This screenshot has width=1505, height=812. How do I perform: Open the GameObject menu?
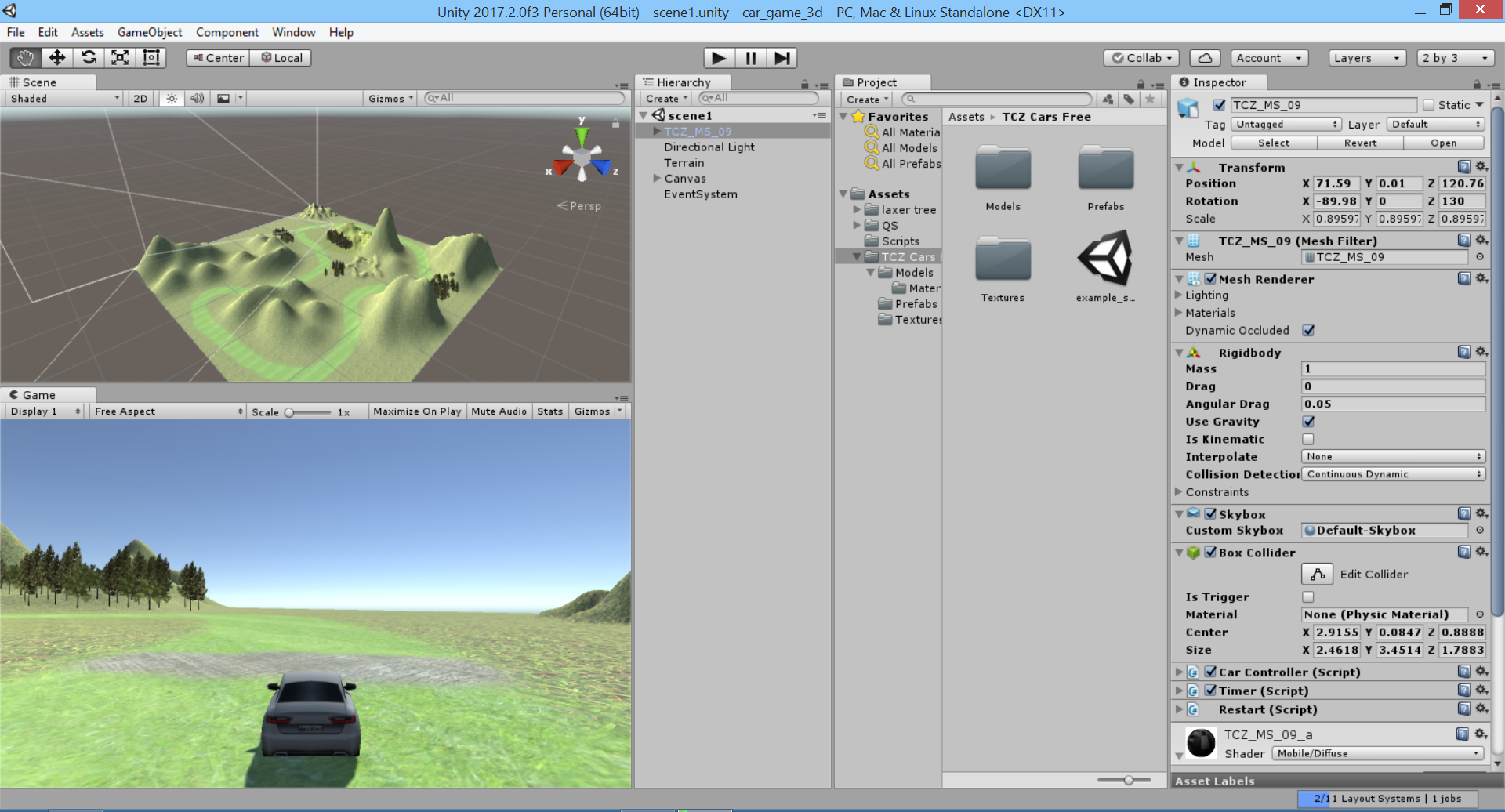pyautogui.click(x=150, y=32)
